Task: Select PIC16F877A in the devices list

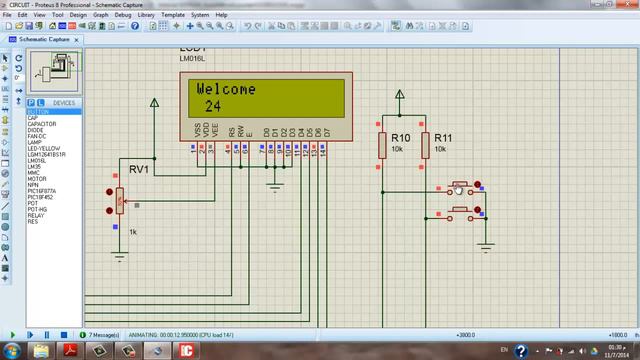Action: (x=42, y=191)
